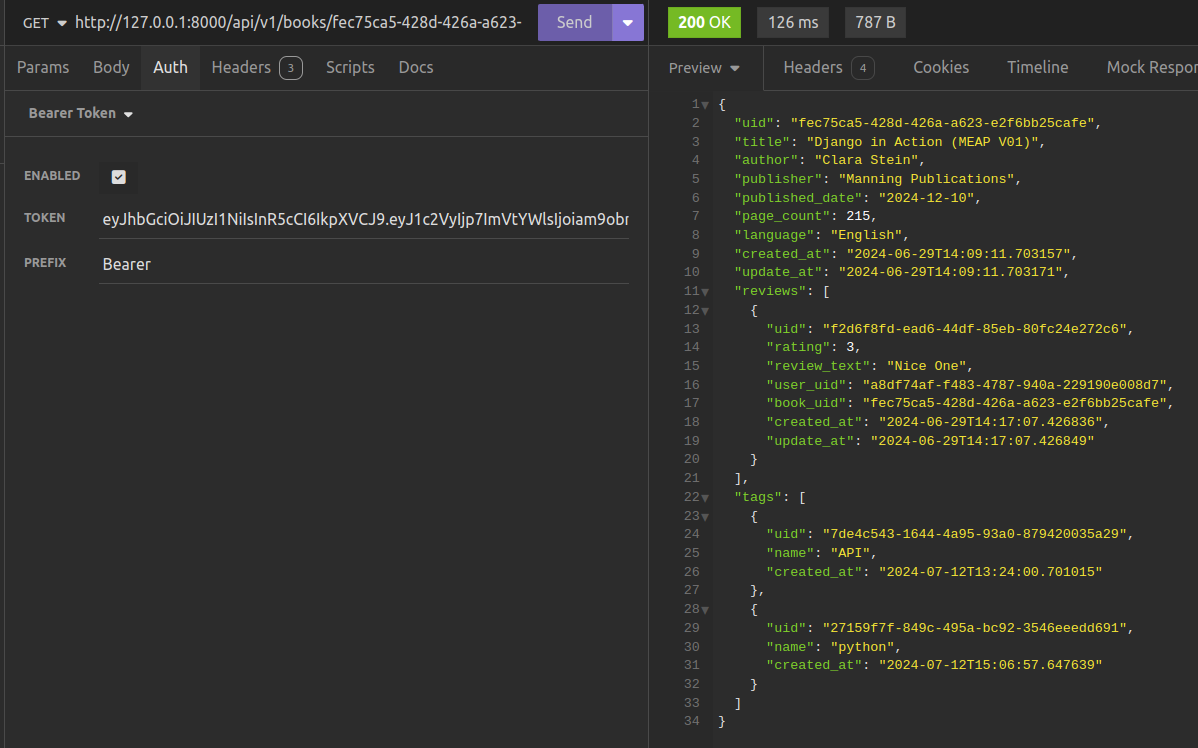
Task: Click the Prefix field containing Bearer
Action: point(365,265)
